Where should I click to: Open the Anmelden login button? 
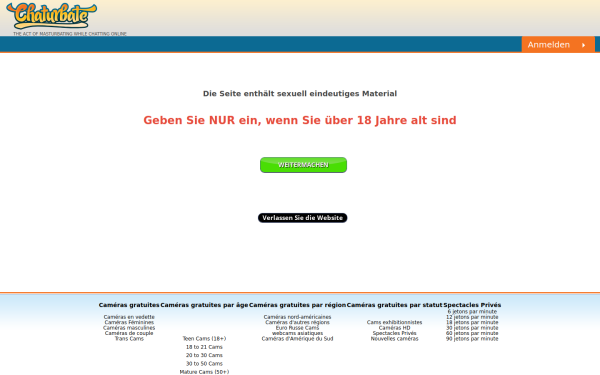[558, 44]
